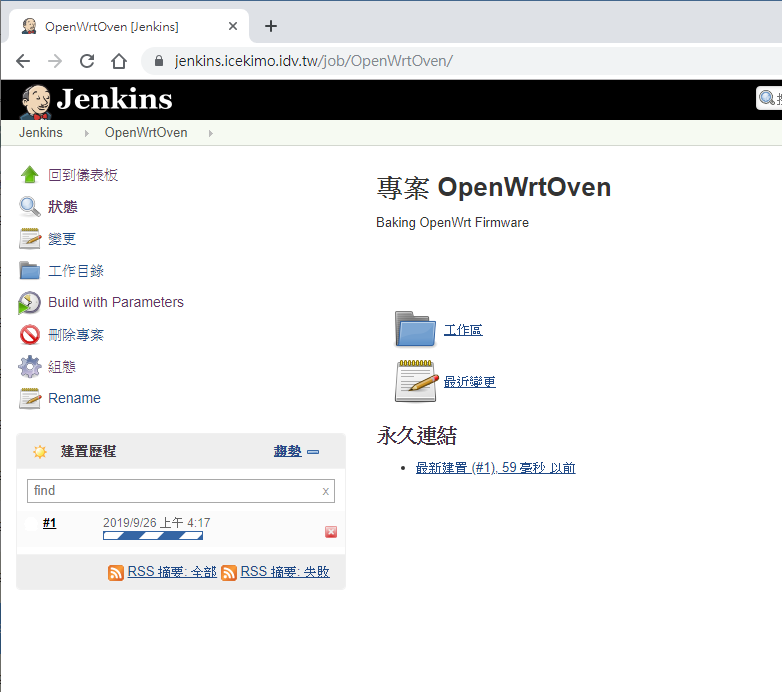Open 狀態 side menu item
Screen dimensions: 782x692
[x=62, y=207]
